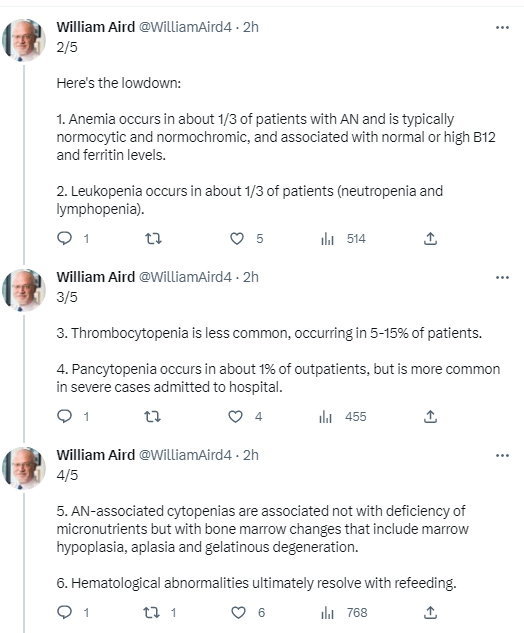
Task: Open more options on 4/5 tweet
Action: (502, 455)
